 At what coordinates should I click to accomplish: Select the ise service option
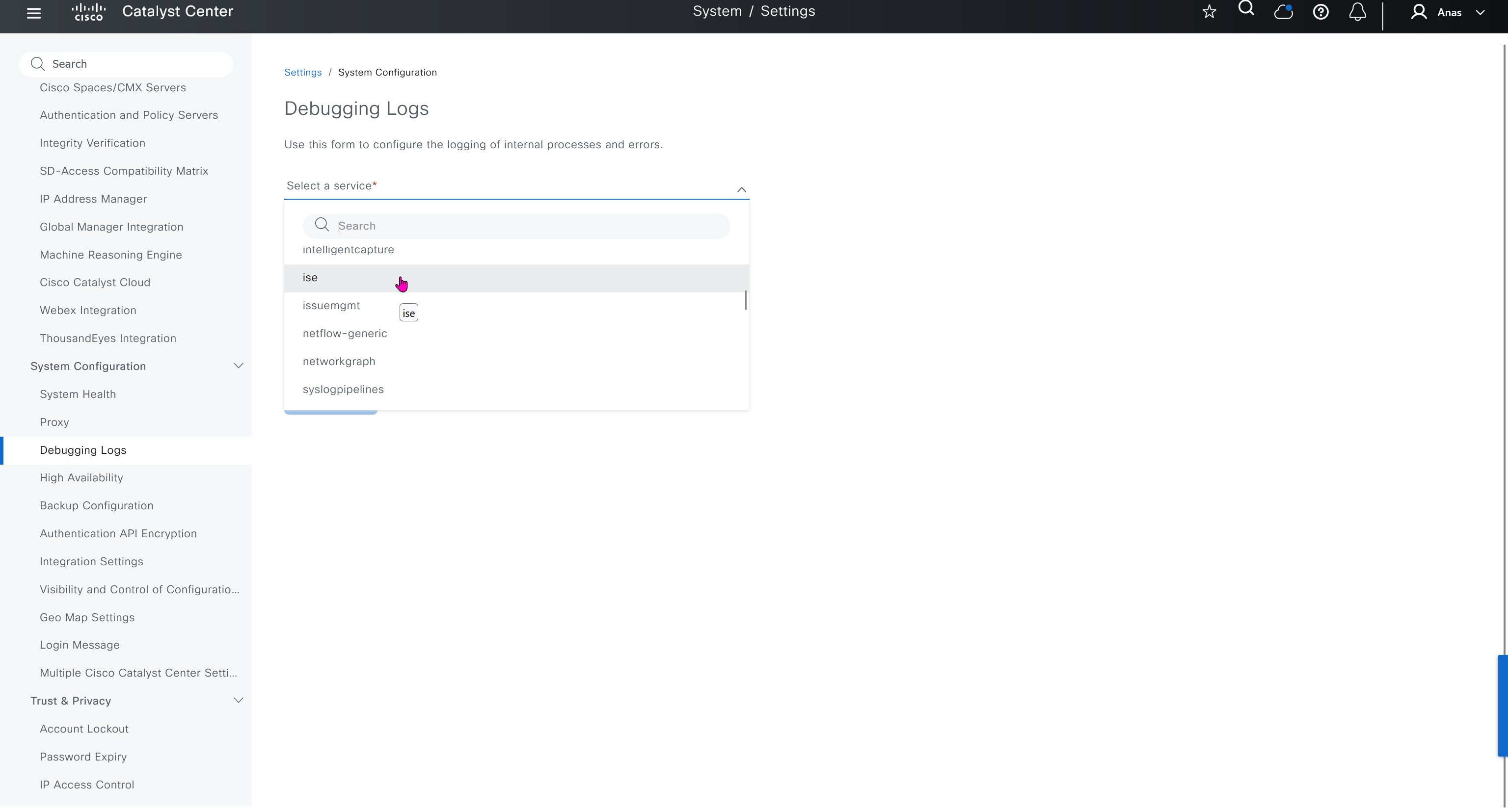[x=310, y=278]
